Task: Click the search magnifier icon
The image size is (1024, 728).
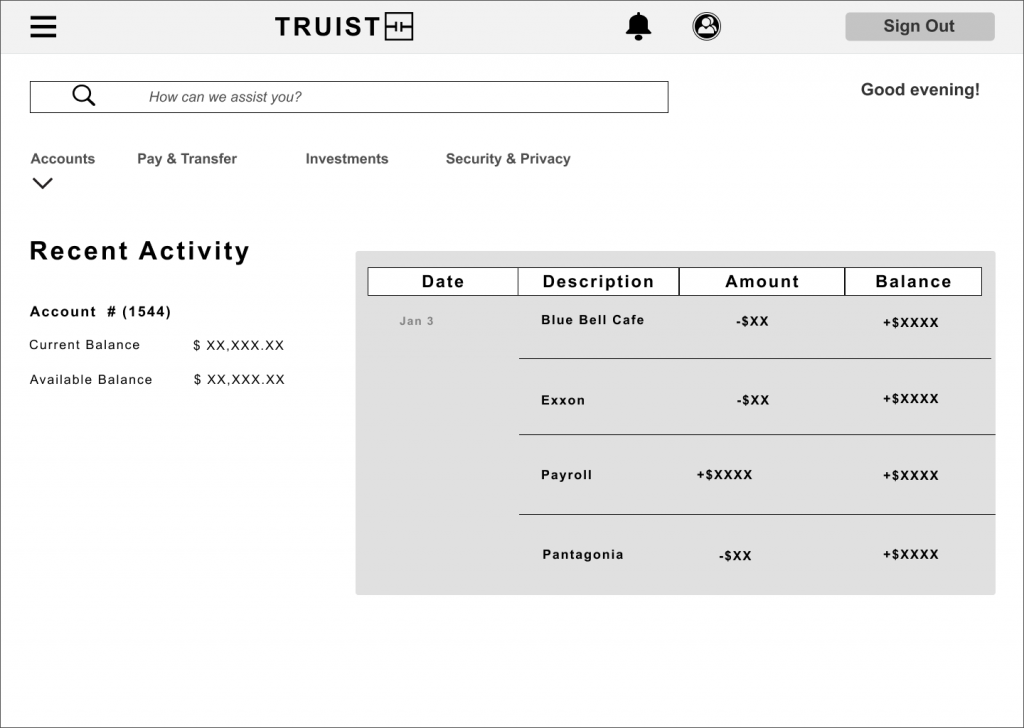Action: [x=84, y=96]
